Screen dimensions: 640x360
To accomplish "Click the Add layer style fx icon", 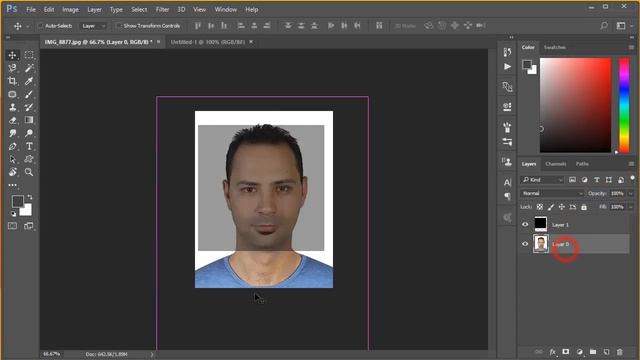I will (553, 352).
